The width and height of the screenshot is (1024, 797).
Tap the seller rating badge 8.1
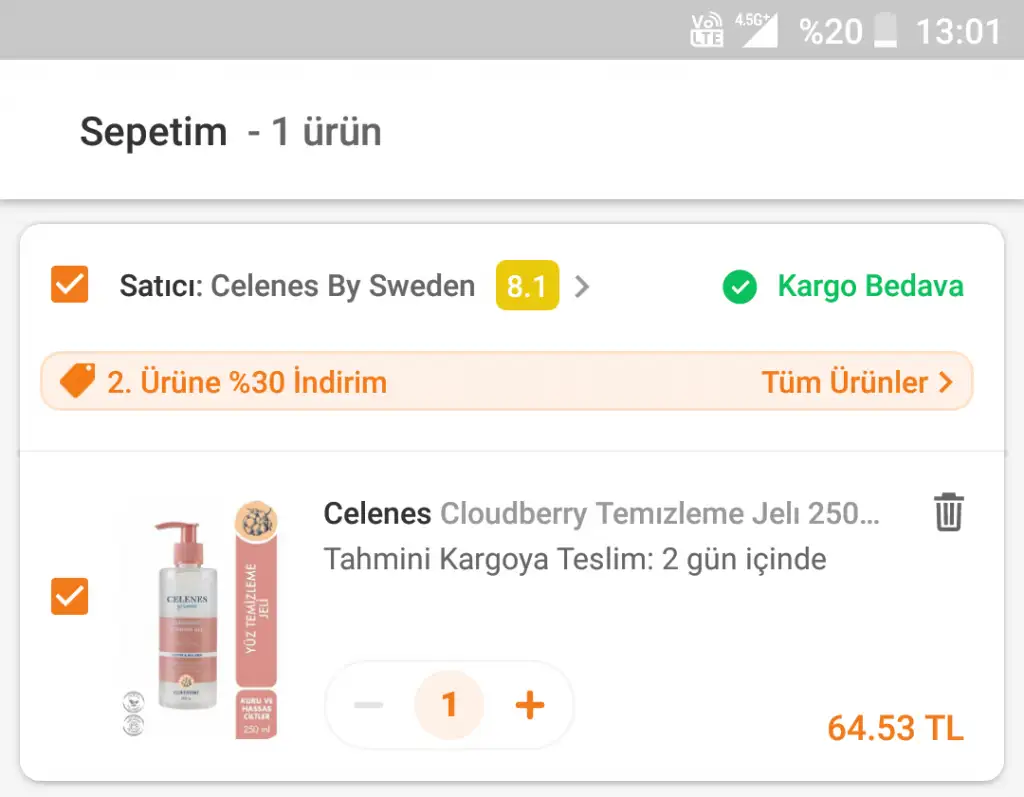pyautogui.click(x=527, y=286)
